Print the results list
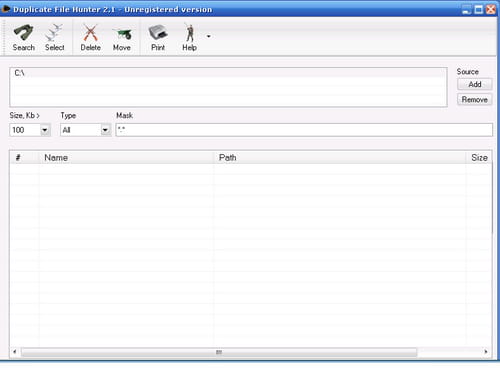 158,38
